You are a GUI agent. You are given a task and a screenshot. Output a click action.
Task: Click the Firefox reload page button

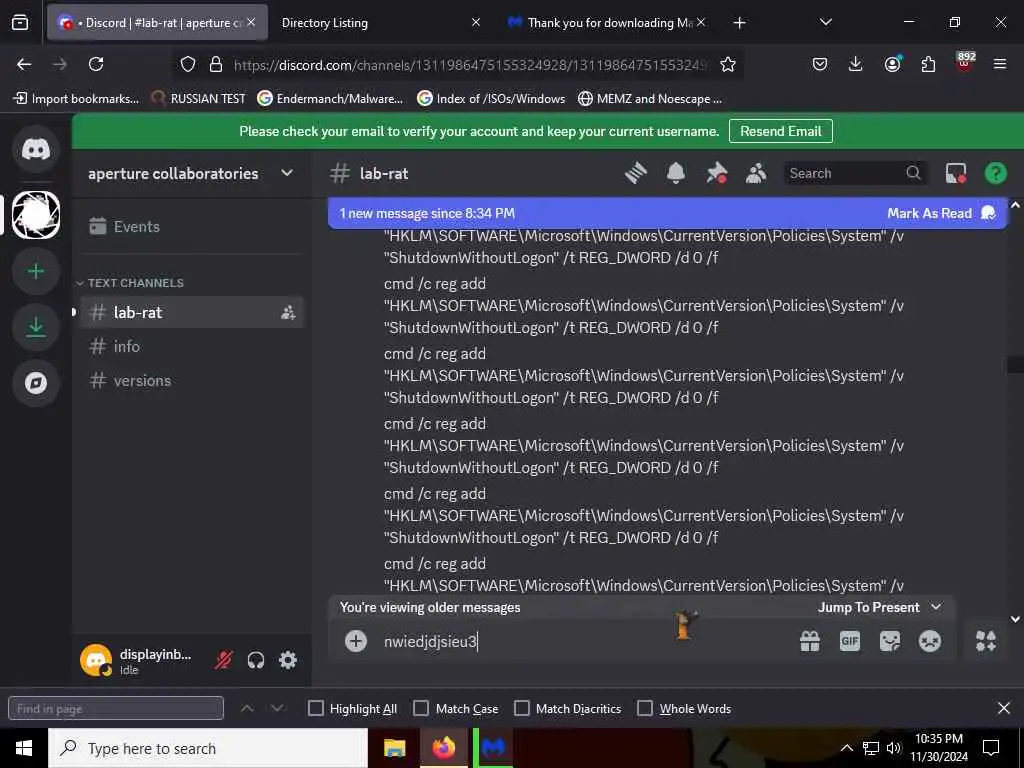tap(96, 64)
